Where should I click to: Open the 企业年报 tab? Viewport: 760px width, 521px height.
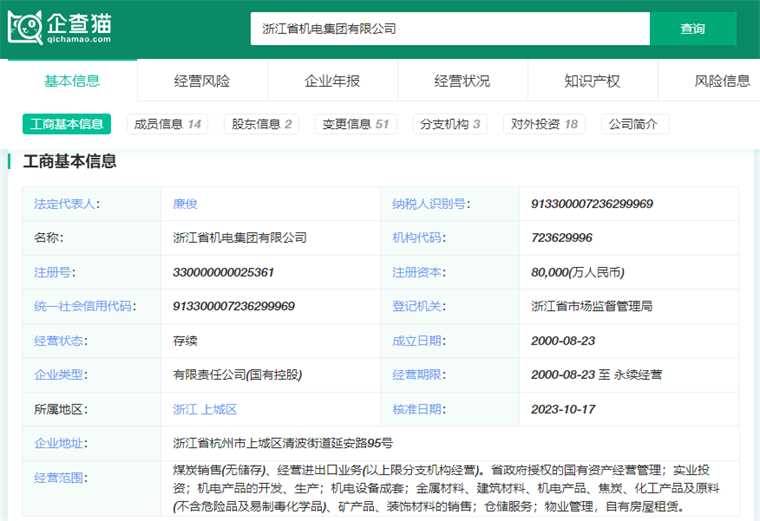click(x=332, y=80)
